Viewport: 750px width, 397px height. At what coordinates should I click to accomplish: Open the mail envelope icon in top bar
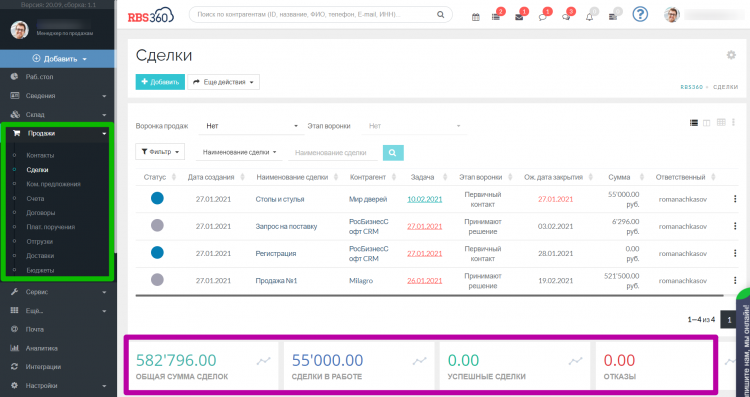[x=519, y=17]
